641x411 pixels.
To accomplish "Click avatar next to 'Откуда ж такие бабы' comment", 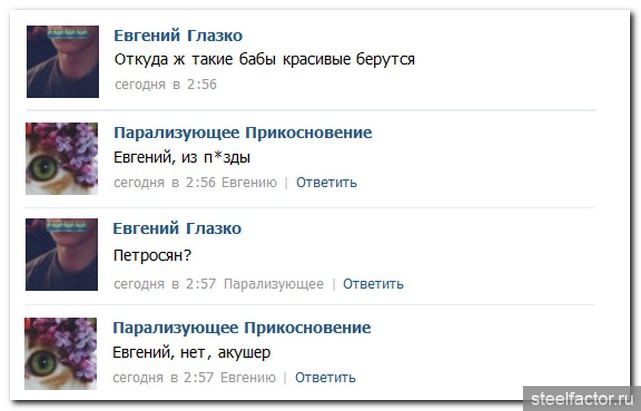I will 61,61.
